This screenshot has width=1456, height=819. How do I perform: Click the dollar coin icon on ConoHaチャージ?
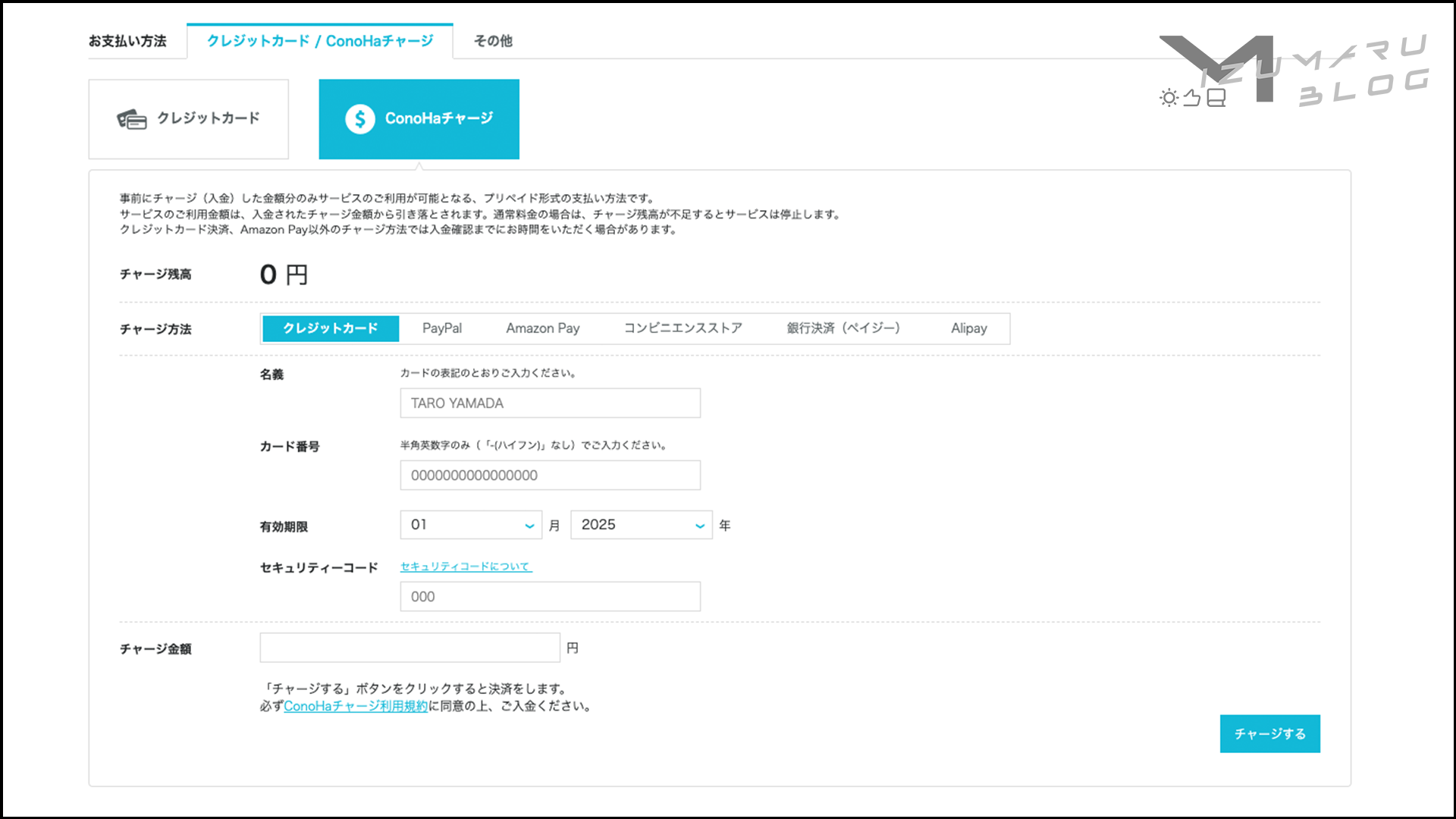360,119
